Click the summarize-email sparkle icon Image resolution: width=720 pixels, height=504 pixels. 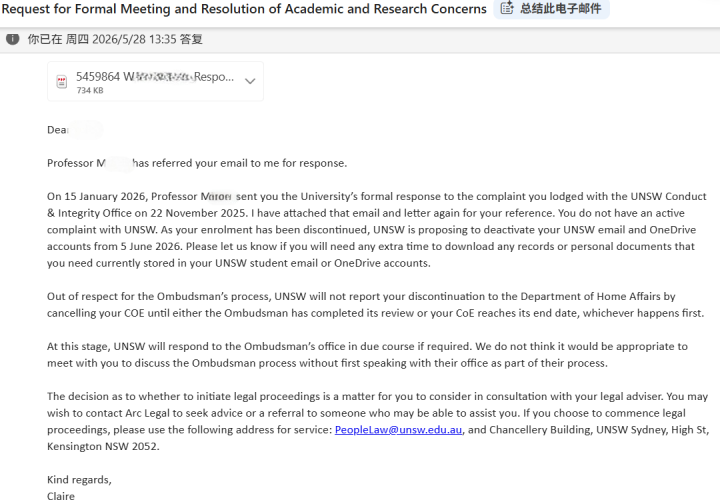pos(507,8)
